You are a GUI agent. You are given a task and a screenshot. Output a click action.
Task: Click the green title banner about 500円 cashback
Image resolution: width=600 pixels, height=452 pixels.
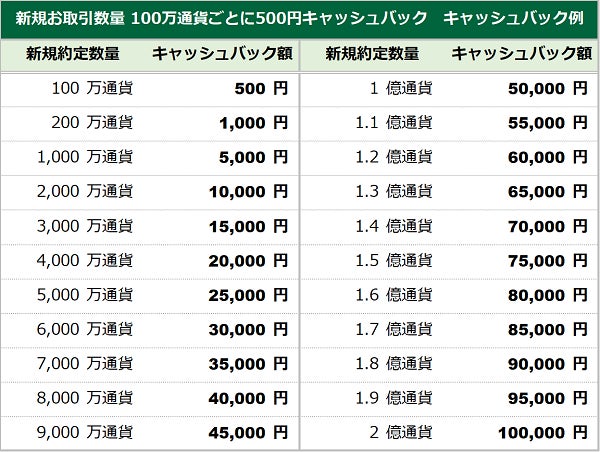coord(300,19)
